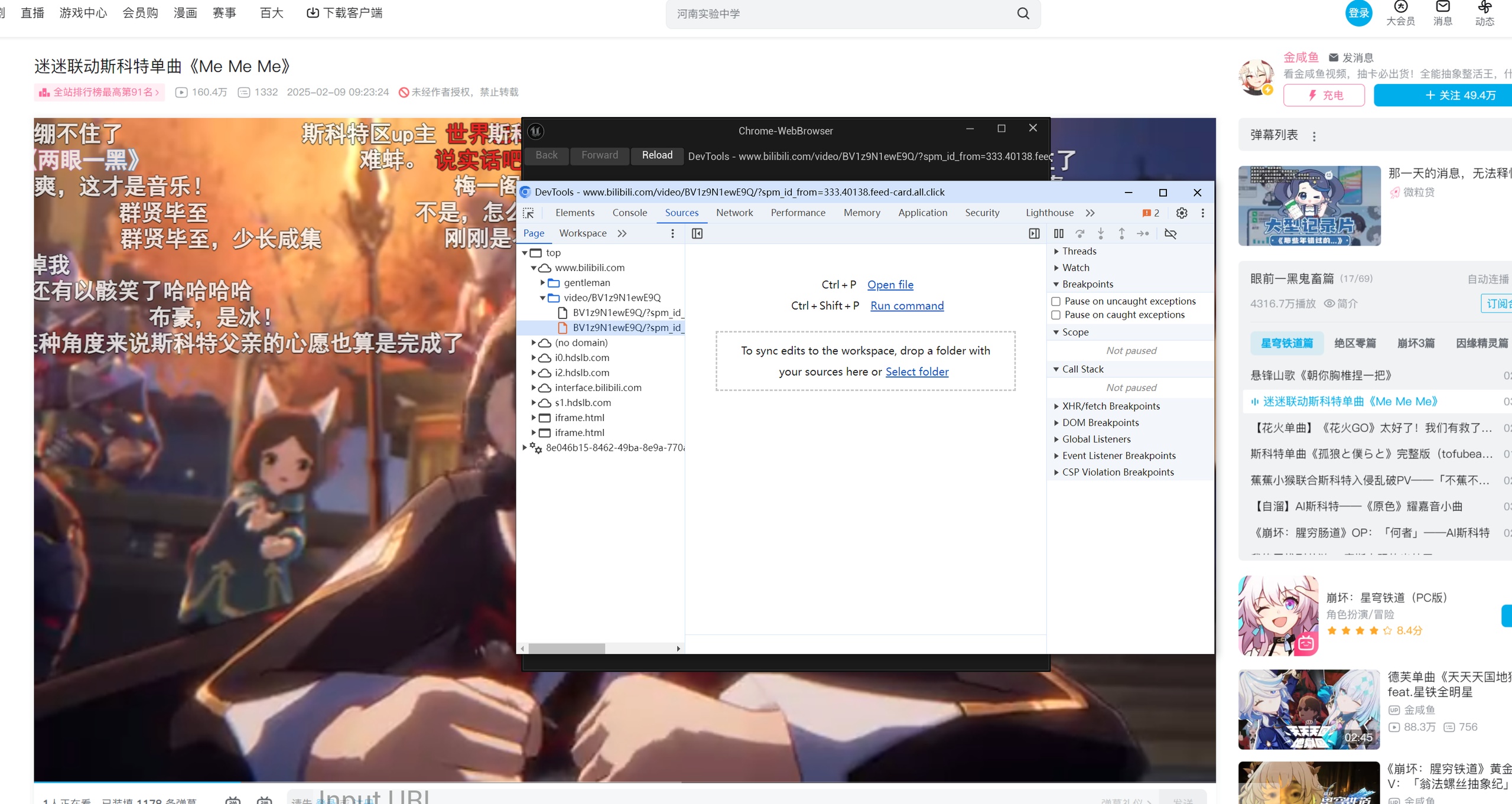Click the 下载客户端 download icon link
Image resolution: width=1512 pixels, height=804 pixels.
pyautogui.click(x=344, y=12)
